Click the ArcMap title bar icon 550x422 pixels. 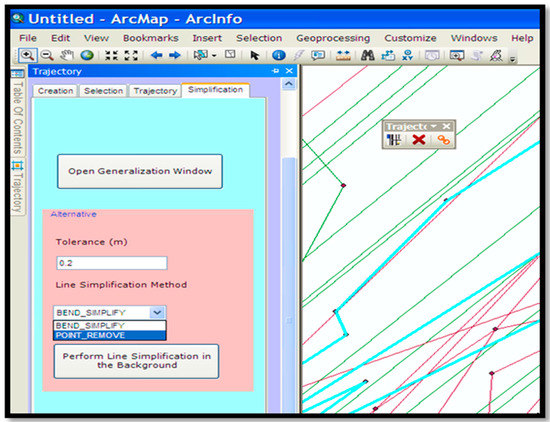[x=18, y=18]
